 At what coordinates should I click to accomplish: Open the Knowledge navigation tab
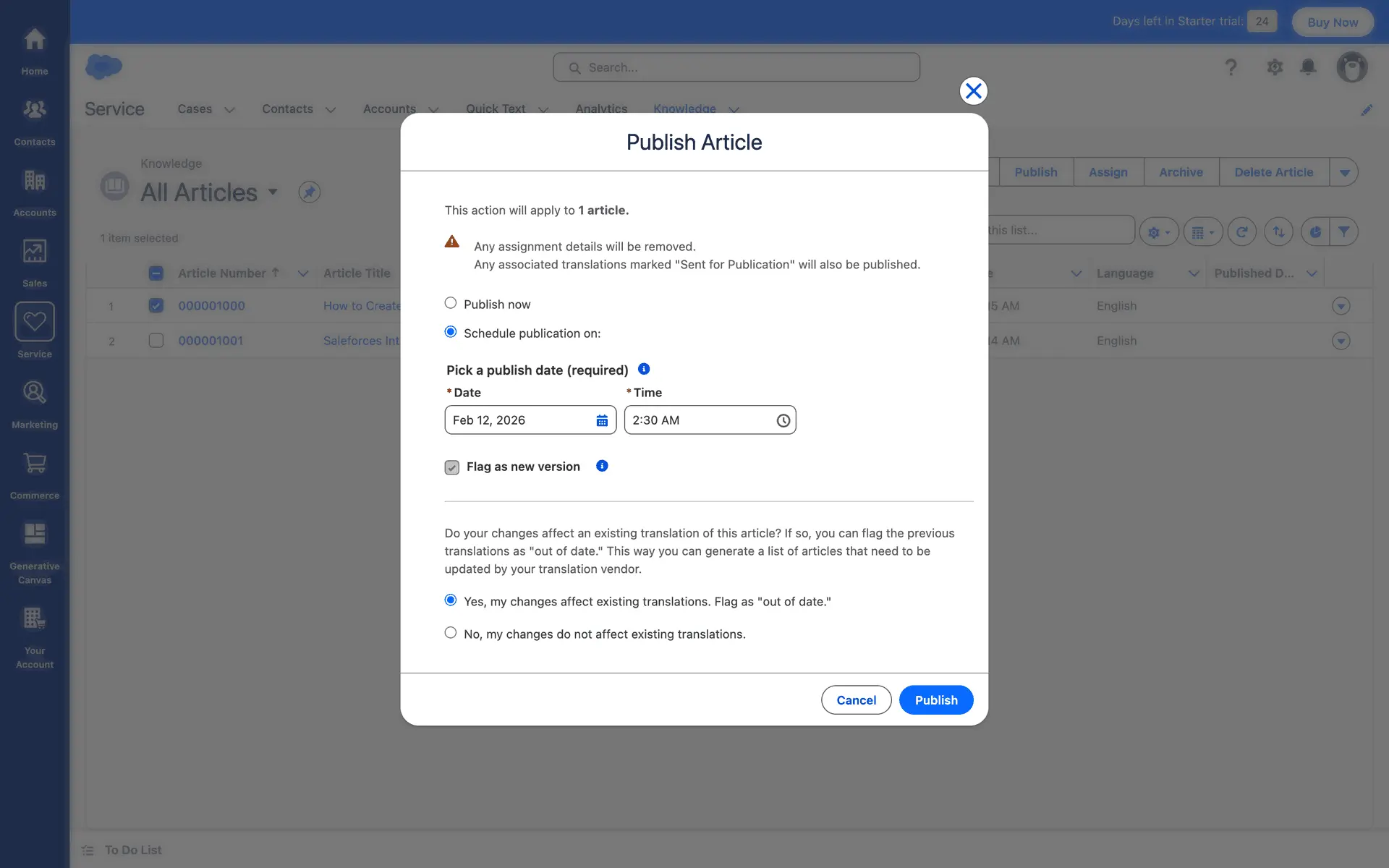pyautogui.click(x=684, y=109)
